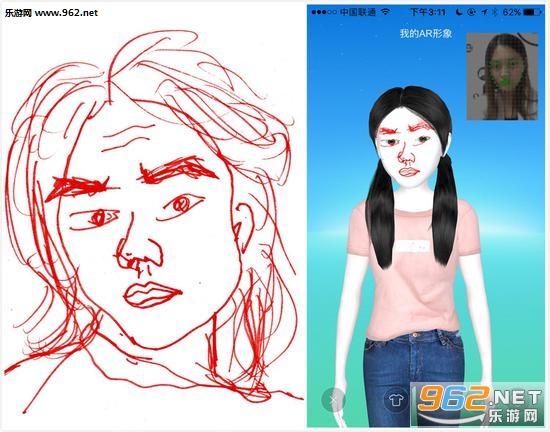The width and height of the screenshot is (550, 432).
Task: Tap the 我的AR形象 title text
Action: tap(425, 34)
